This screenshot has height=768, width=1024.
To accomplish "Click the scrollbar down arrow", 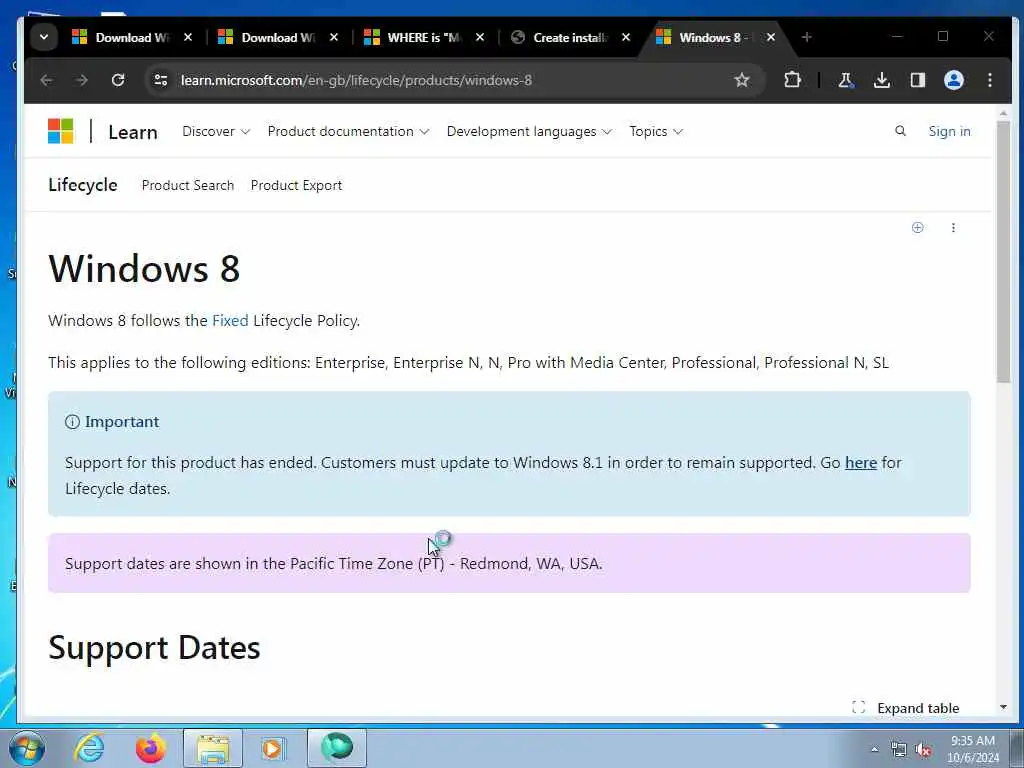I will [1004, 707].
